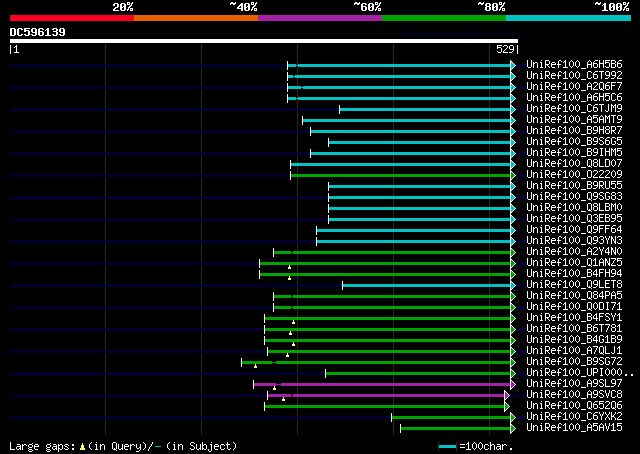Image resolution: width=640 pixels, height=454 pixels.
Task: Click the green arrowhead ending the O22209 alignment
Action: tap(513, 176)
